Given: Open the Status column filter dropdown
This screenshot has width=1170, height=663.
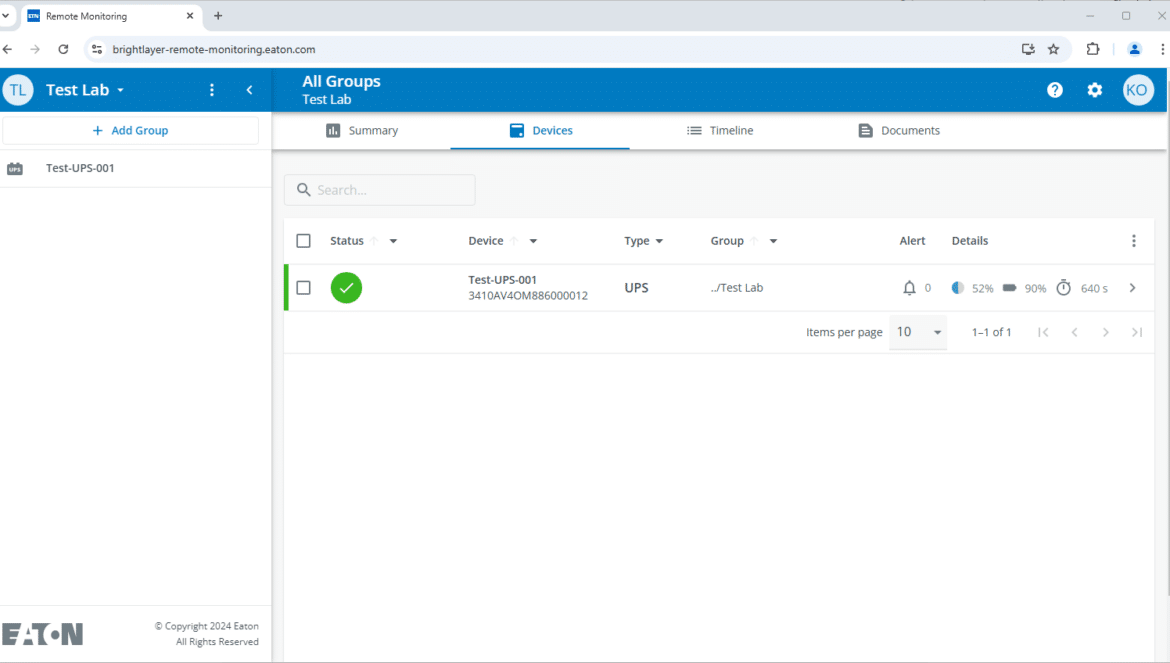Looking at the screenshot, I should [x=393, y=241].
